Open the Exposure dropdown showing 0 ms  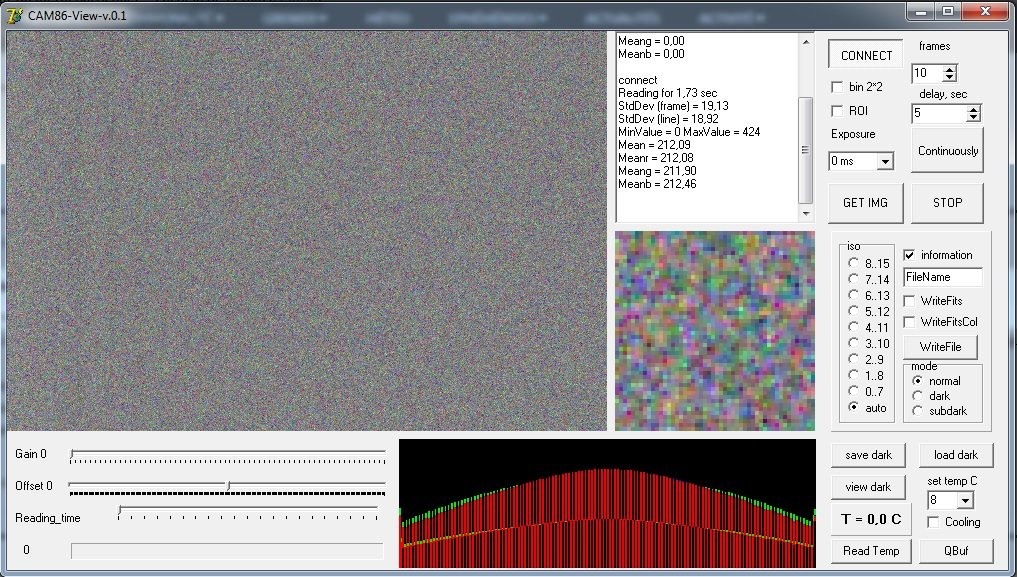click(885, 161)
